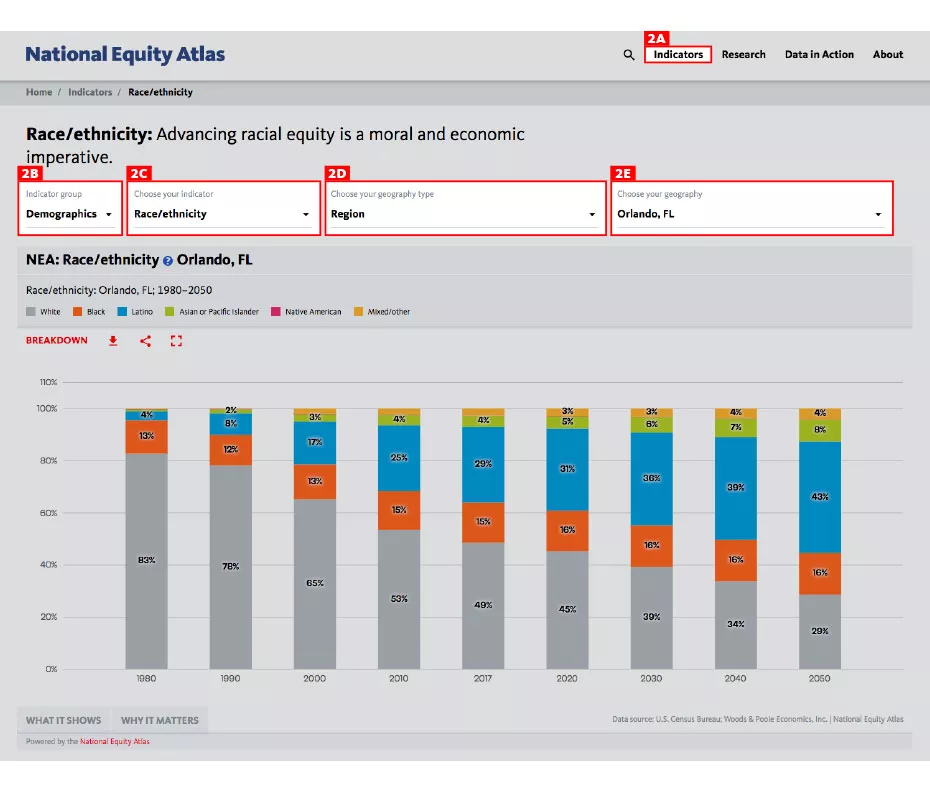Click the National Equity Atlas logo
Screen dimensions: 930x792
(x=125, y=54)
